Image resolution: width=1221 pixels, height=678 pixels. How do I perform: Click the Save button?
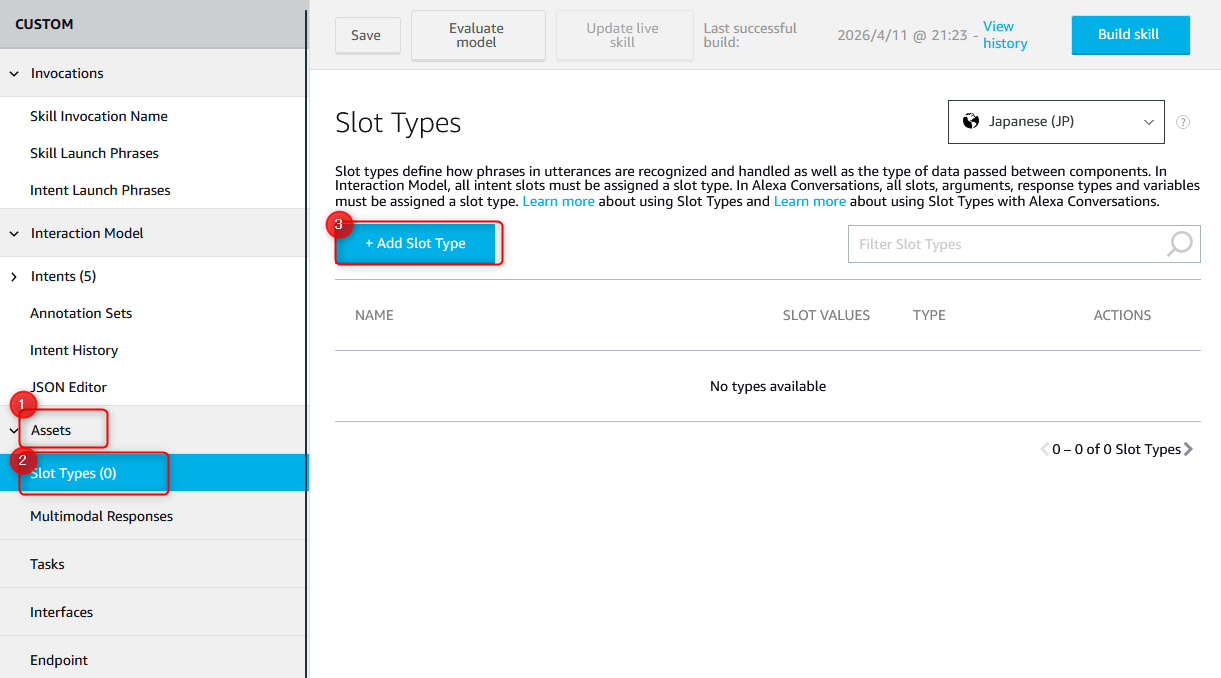366,36
